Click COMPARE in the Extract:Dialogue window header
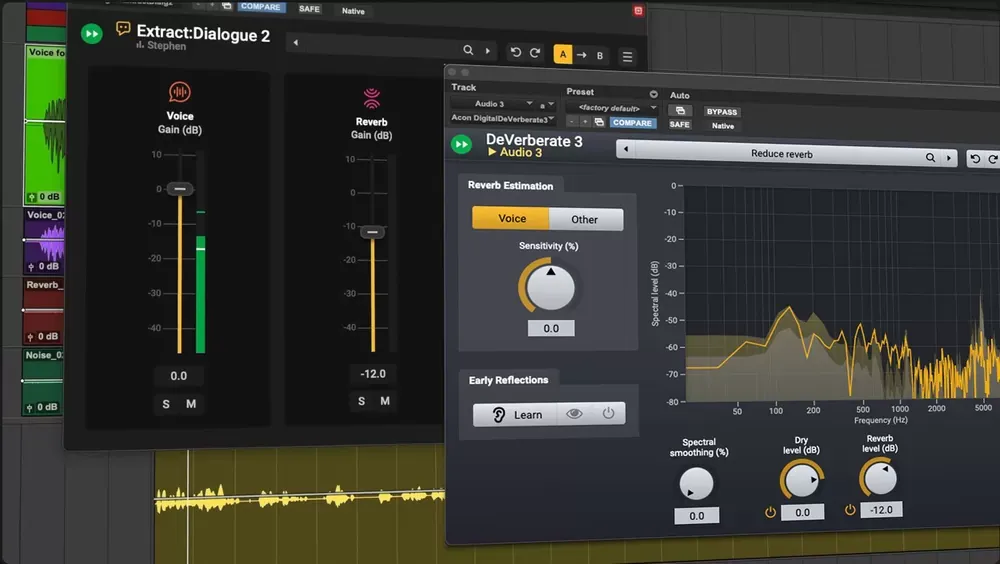 [x=260, y=7]
